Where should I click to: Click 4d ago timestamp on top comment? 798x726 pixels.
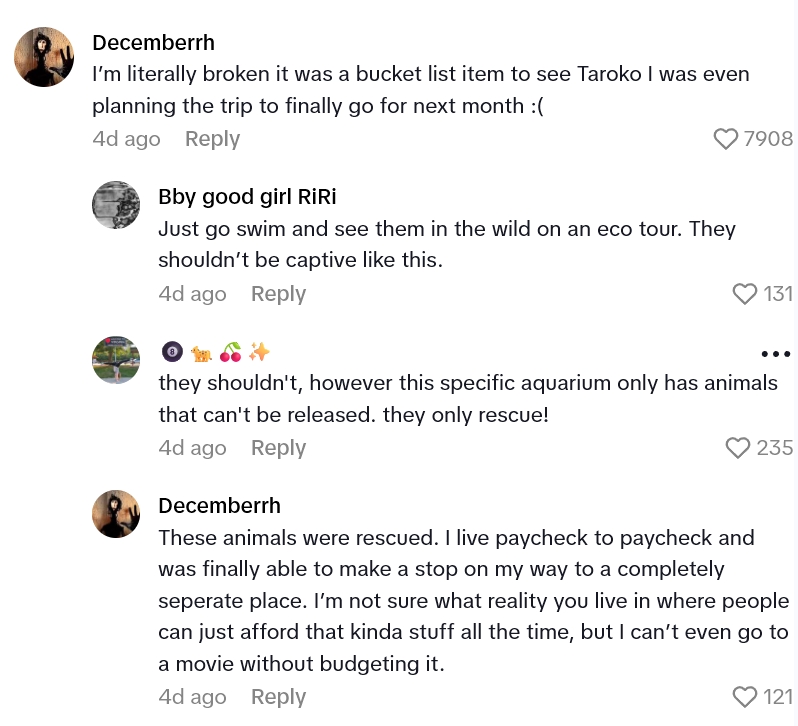126,139
